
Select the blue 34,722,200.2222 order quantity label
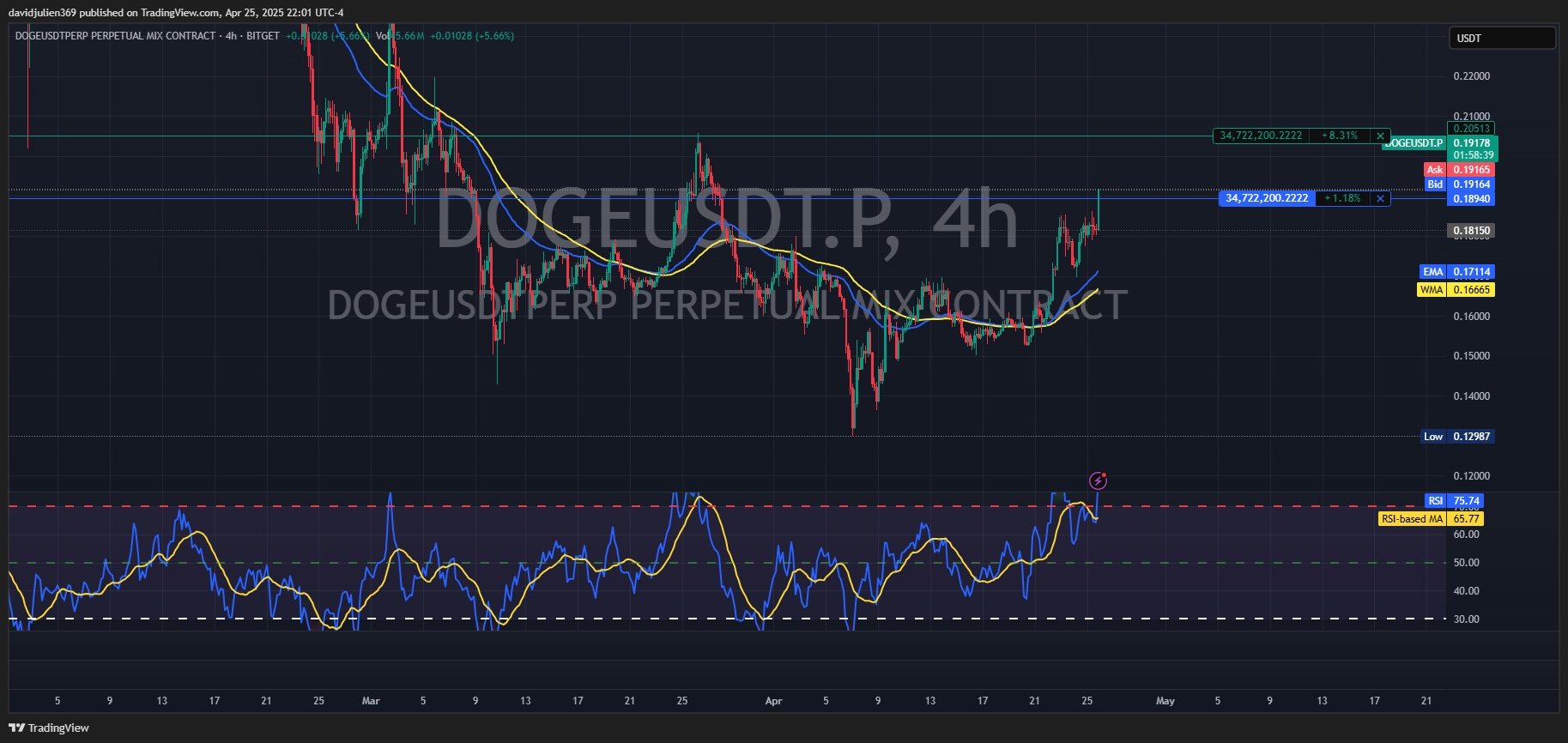pos(1267,198)
